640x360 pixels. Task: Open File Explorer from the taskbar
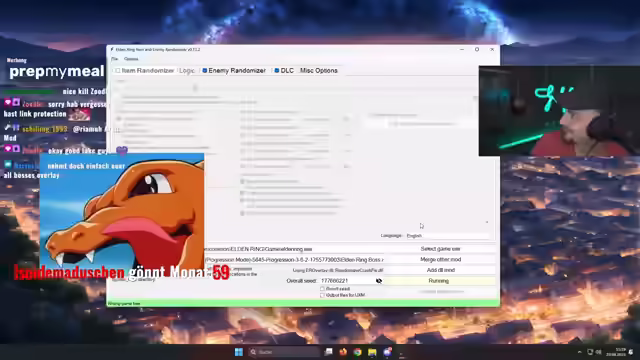pos(372,352)
